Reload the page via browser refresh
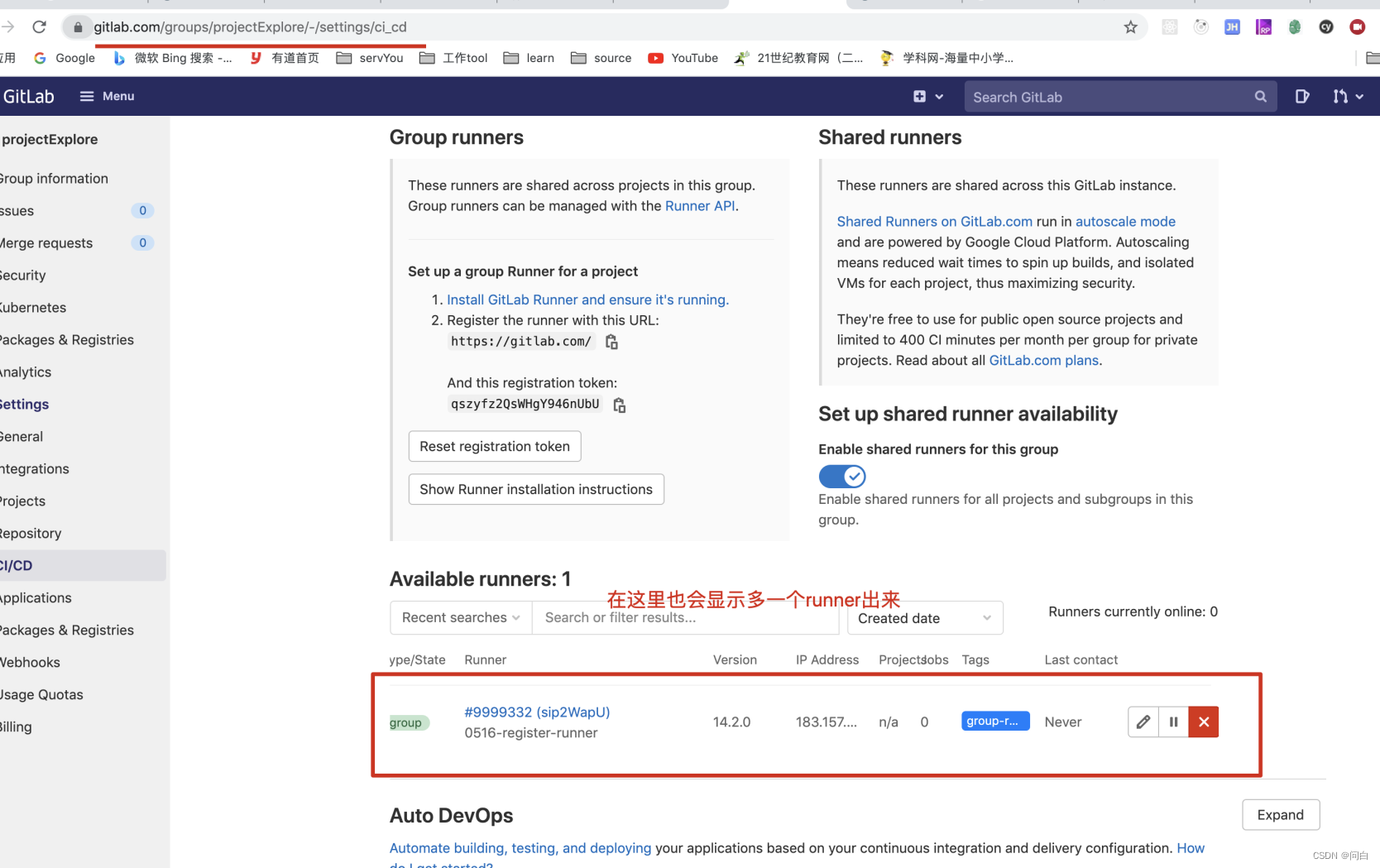Screen dimensions: 1380x868 tap(39, 27)
